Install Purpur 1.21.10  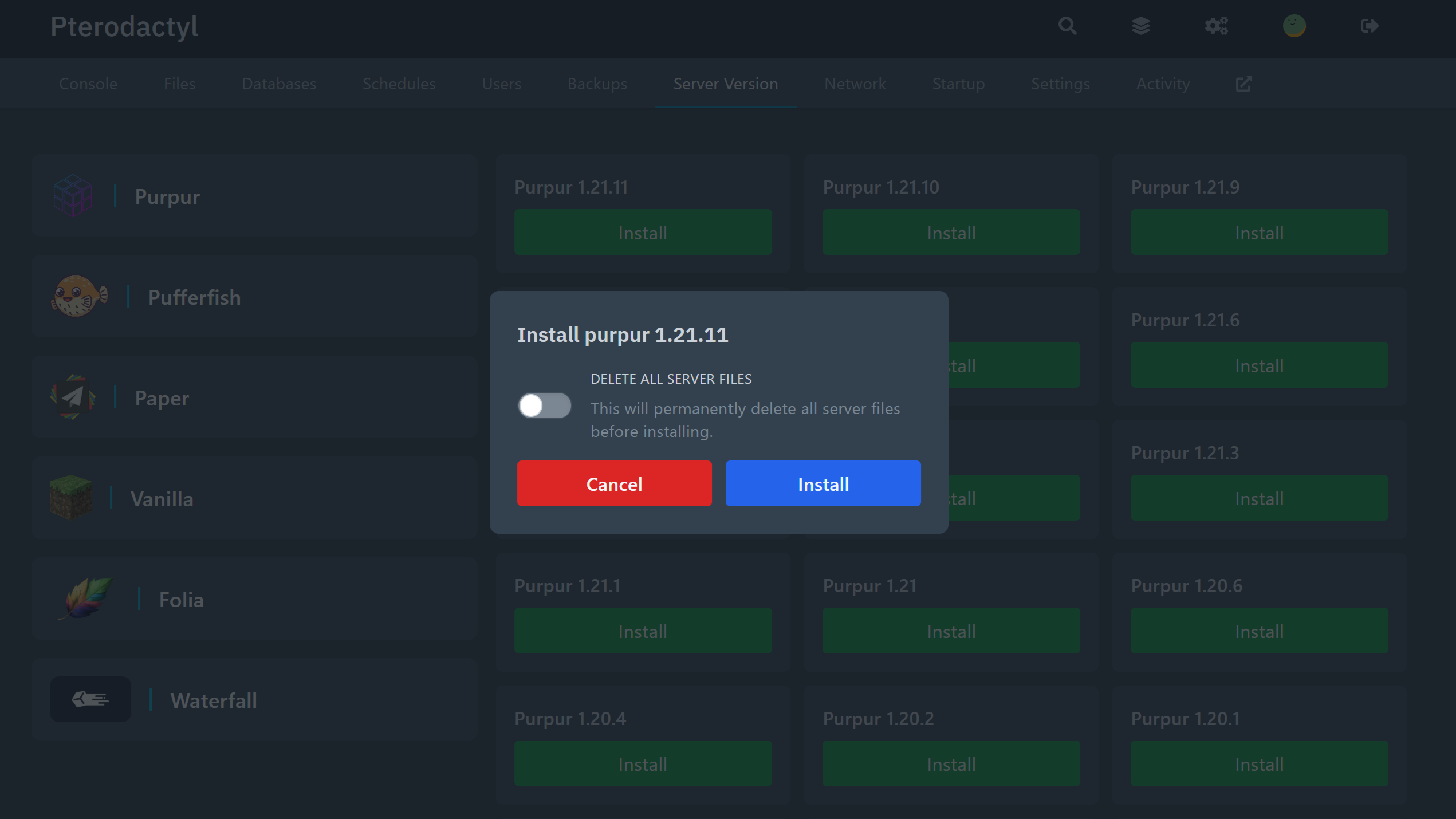point(951,232)
